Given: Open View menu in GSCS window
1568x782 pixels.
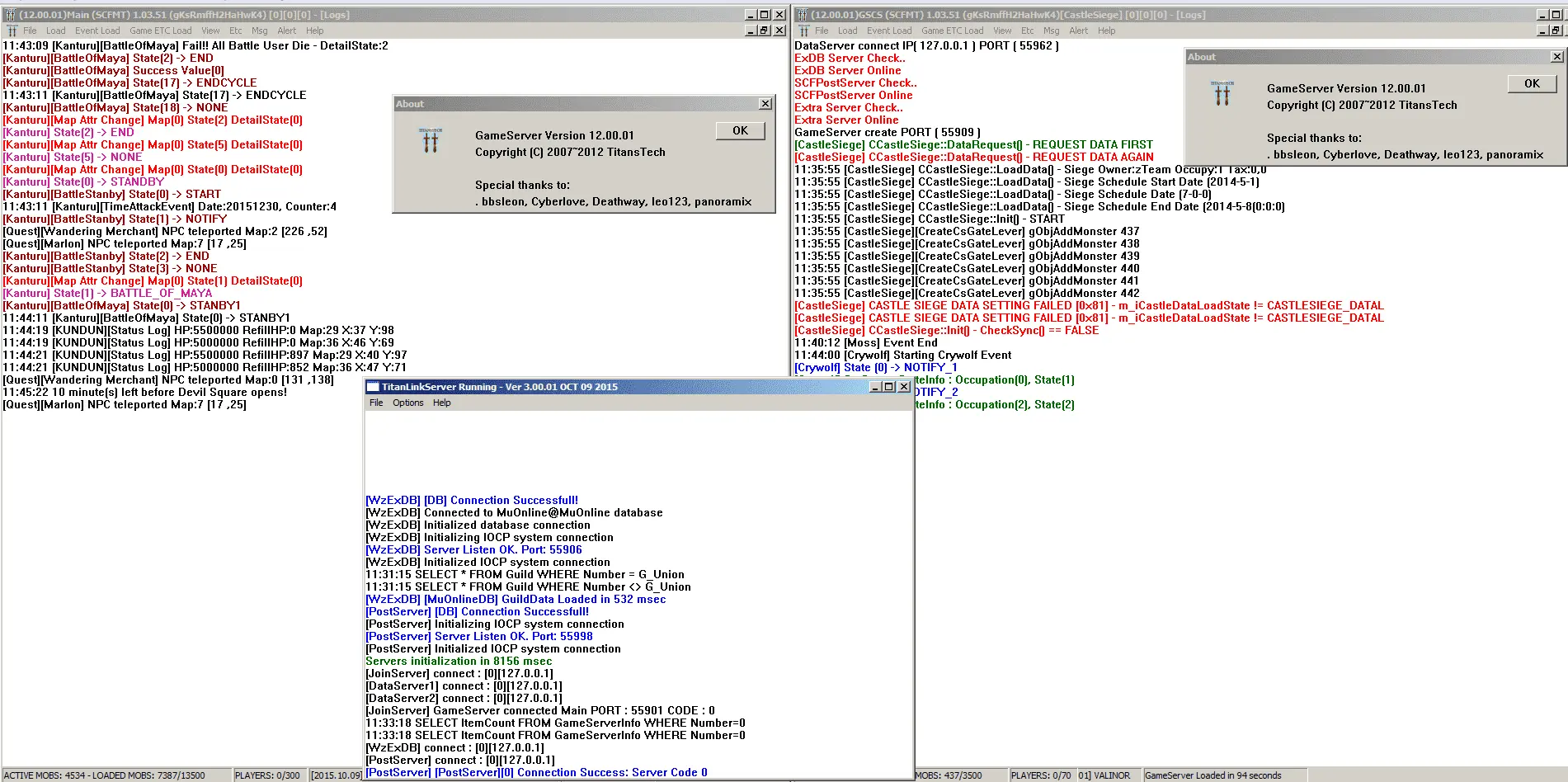Looking at the screenshot, I should pos(1002,31).
